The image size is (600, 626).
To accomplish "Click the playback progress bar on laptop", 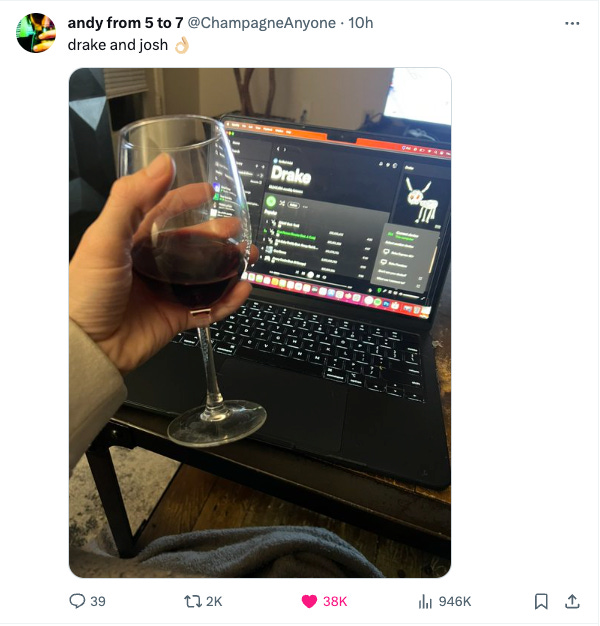I will tap(311, 281).
